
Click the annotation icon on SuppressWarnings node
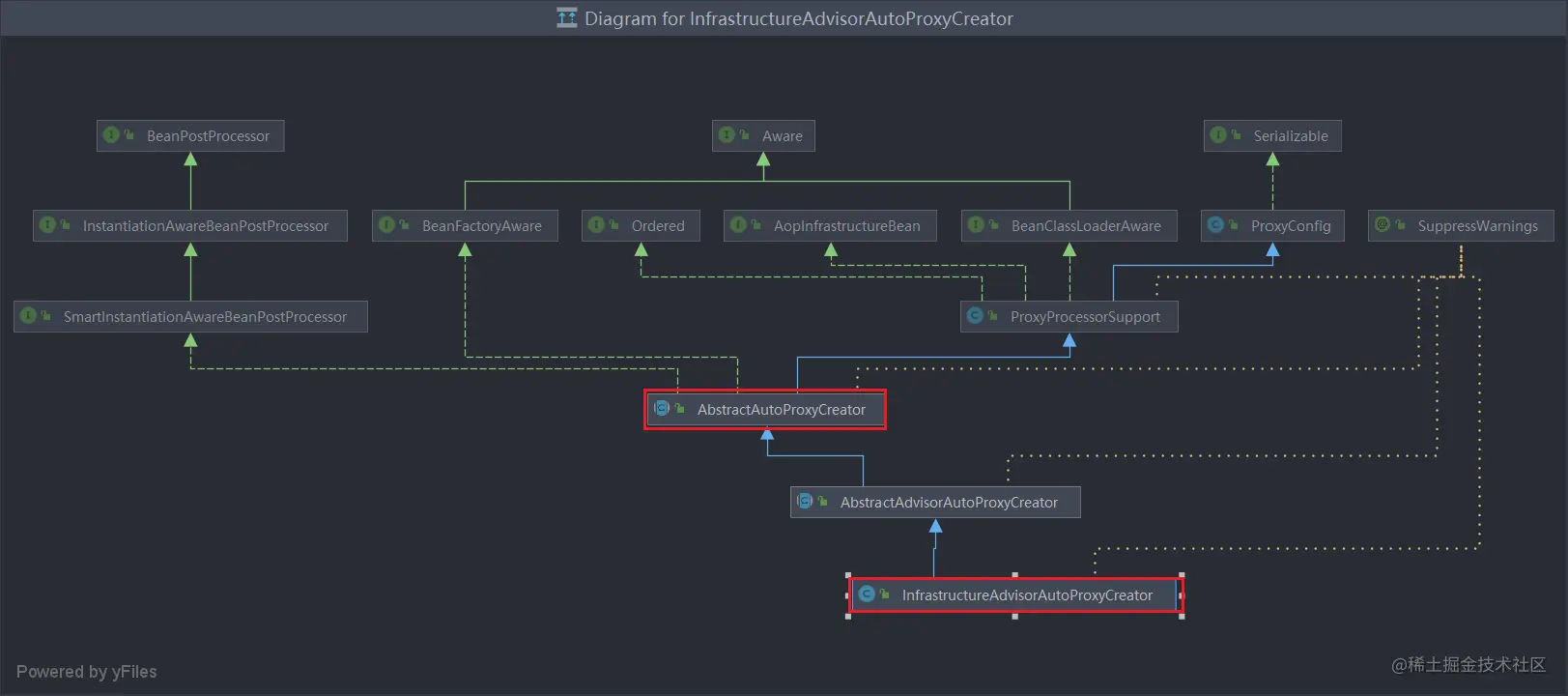pos(1383,225)
